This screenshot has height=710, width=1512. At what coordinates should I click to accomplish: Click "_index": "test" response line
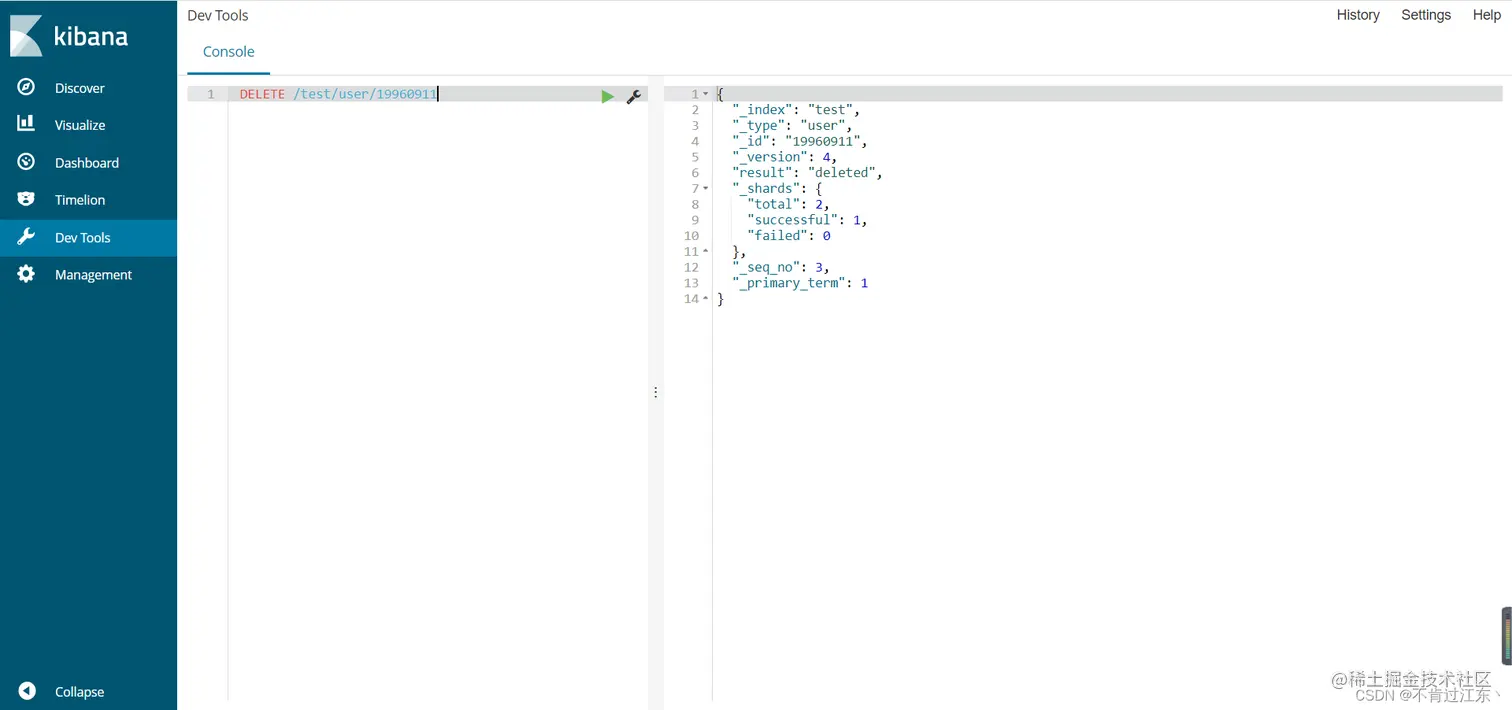(x=795, y=110)
